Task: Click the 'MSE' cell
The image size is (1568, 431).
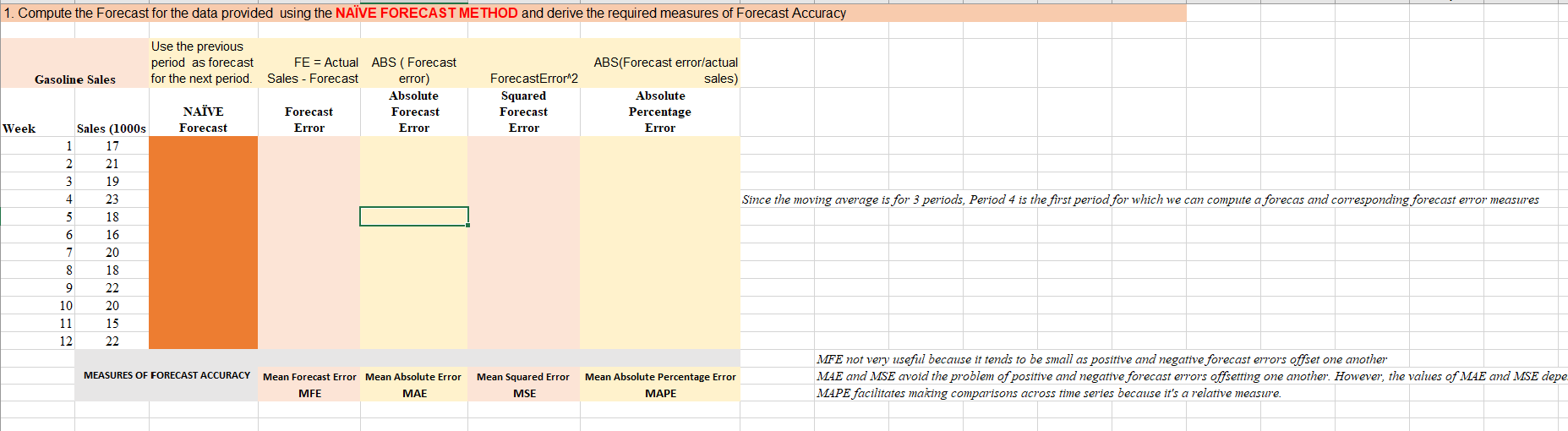Action: point(524,394)
